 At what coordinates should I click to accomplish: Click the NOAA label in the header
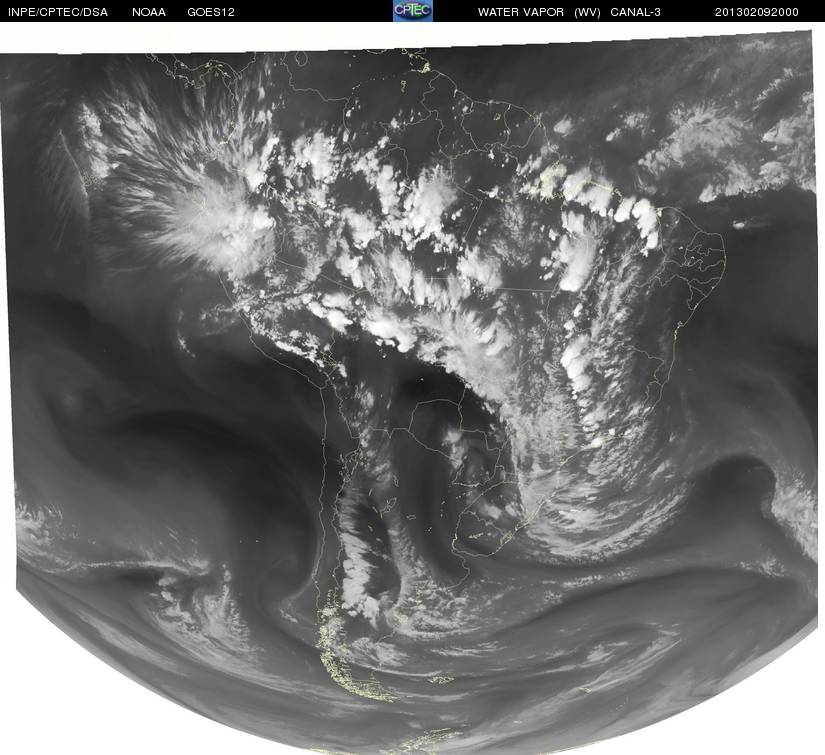pyautogui.click(x=149, y=12)
